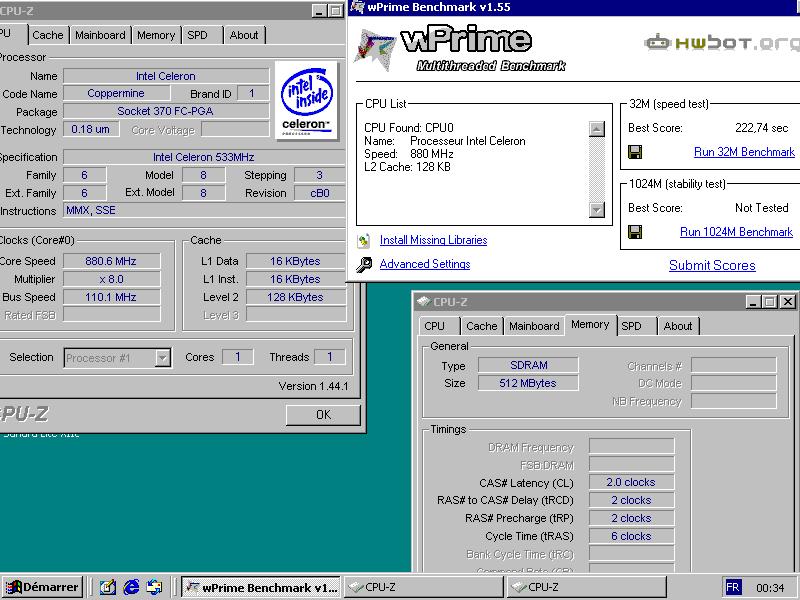This screenshot has width=800, height=600.
Task: Click Submit Scores link
Action: (712, 265)
